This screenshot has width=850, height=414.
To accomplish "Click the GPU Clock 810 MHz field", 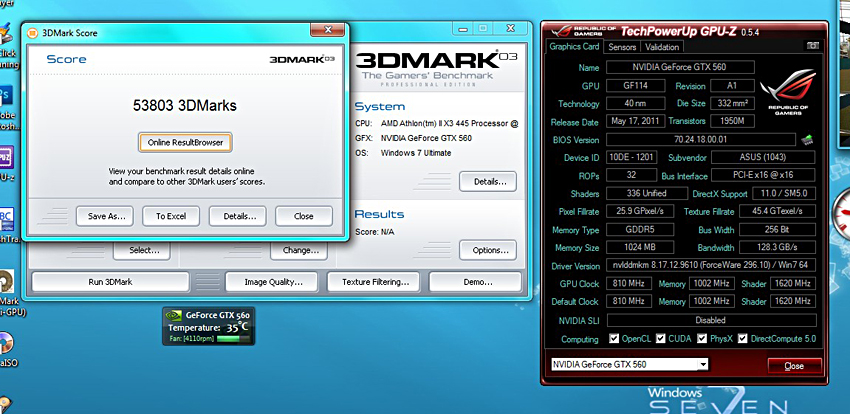I will click(629, 284).
